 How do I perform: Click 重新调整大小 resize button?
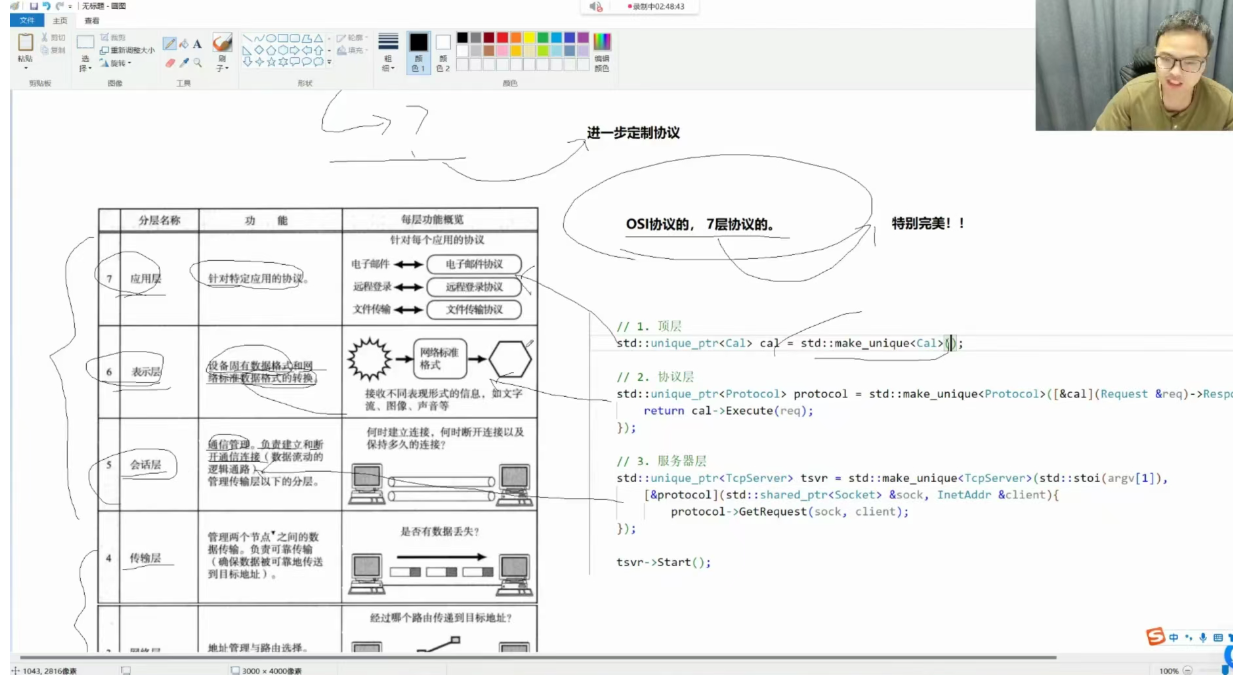(x=127, y=50)
